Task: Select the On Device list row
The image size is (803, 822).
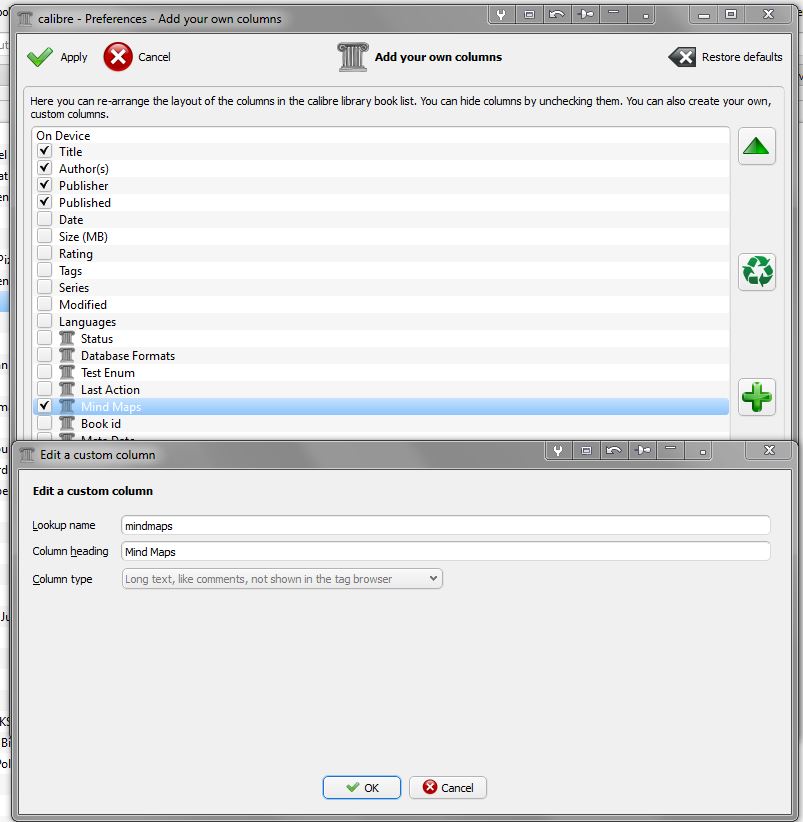Action: 381,135
